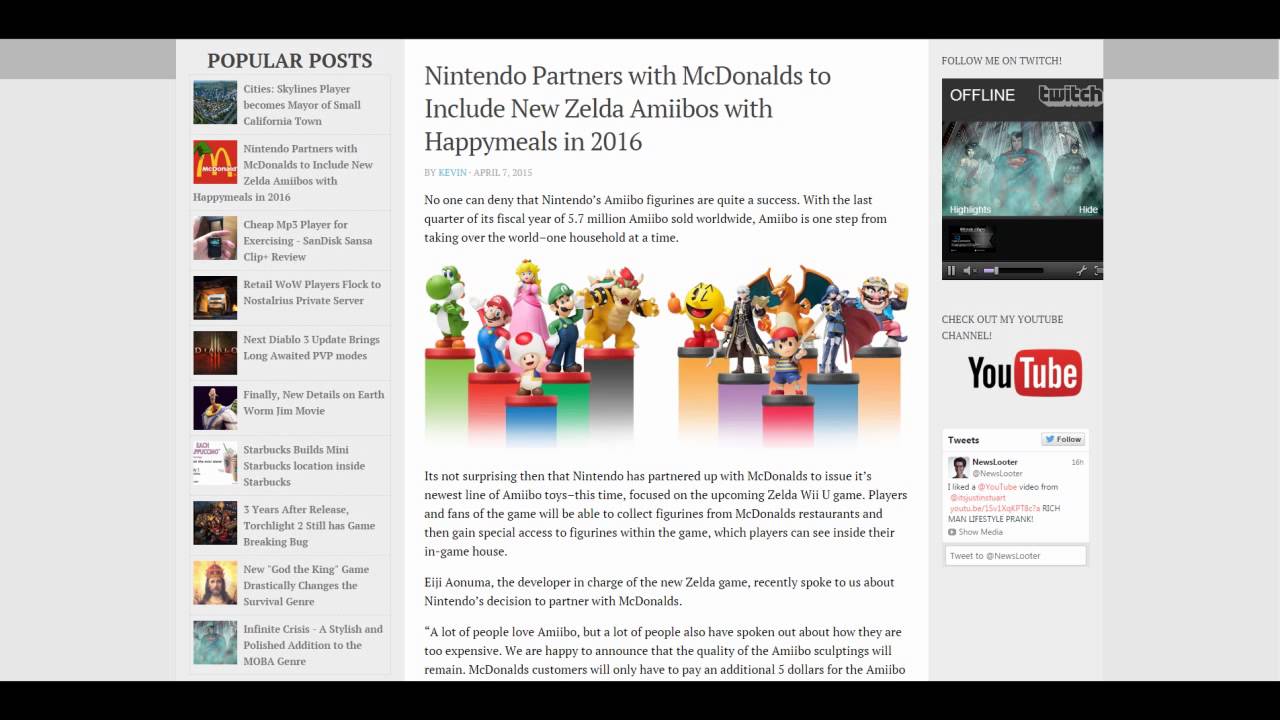
Task: Open Diablo 3 post thumbnail
Action: point(215,353)
